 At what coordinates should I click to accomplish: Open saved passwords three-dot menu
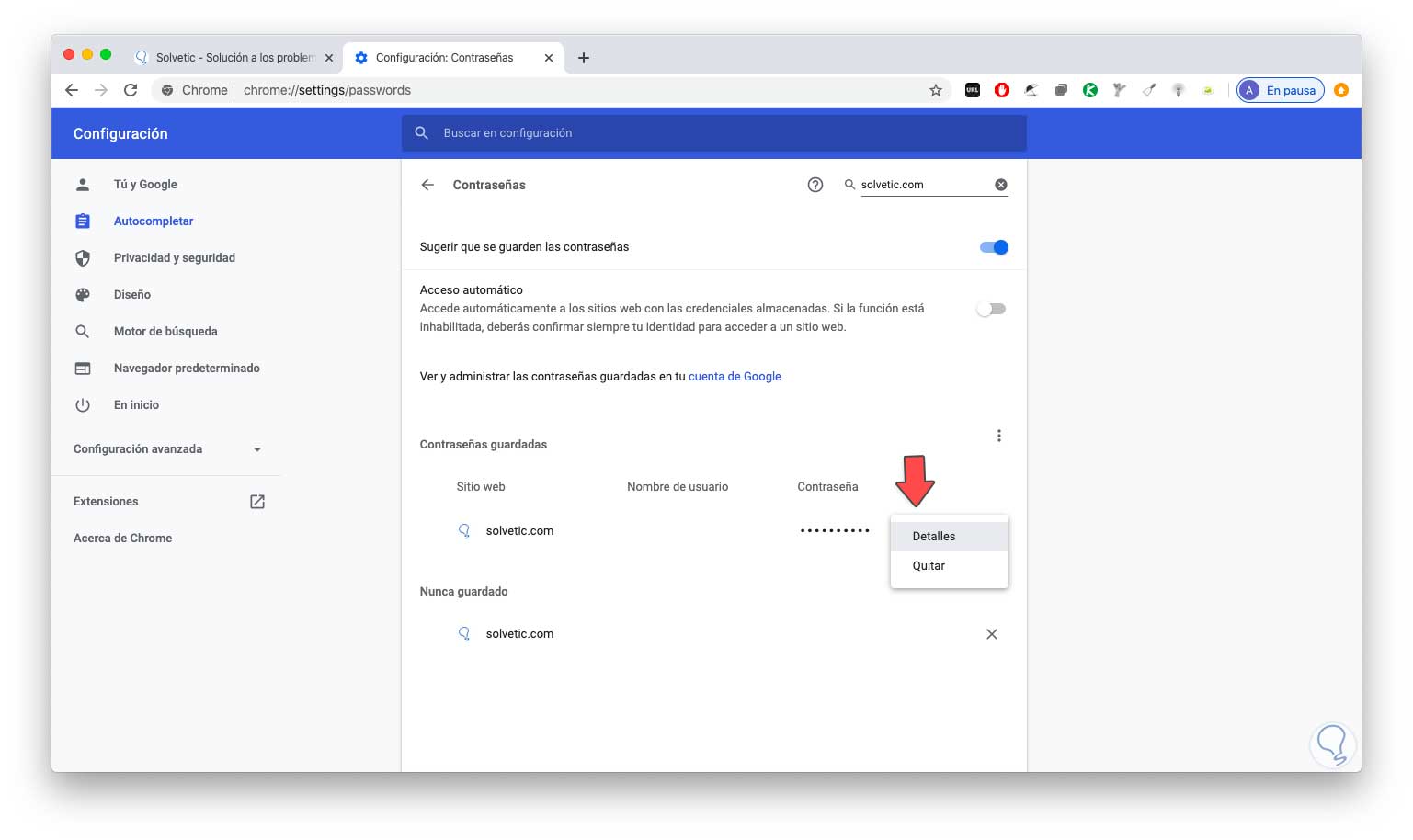999,436
